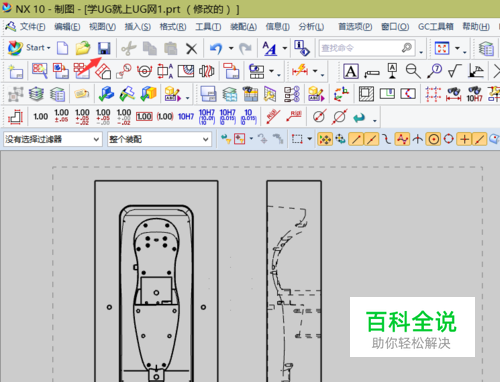This screenshot has height=382, width=500.
Task: Open the 没有选择过滤器 filter dropdown
Action: pyautogui.click(x=52, y=139)
